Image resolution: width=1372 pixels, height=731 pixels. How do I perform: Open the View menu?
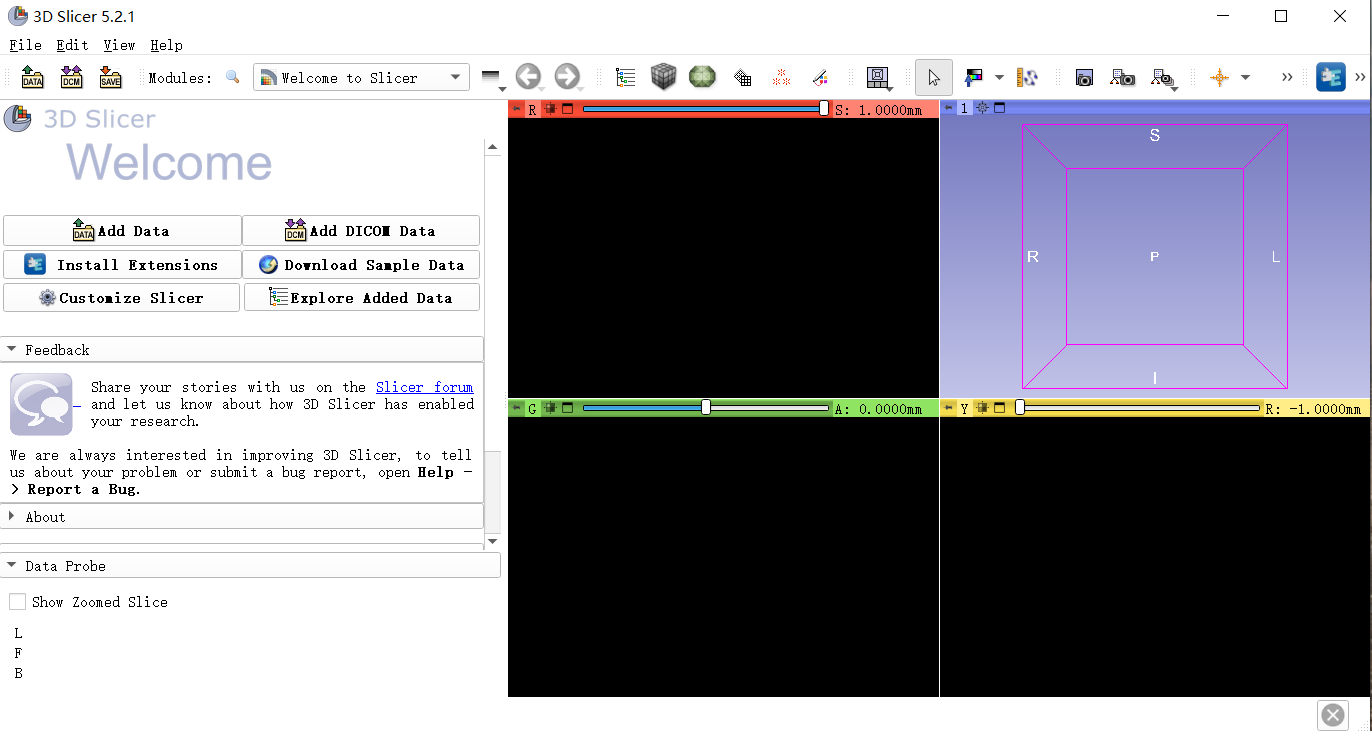coord(119,45)
